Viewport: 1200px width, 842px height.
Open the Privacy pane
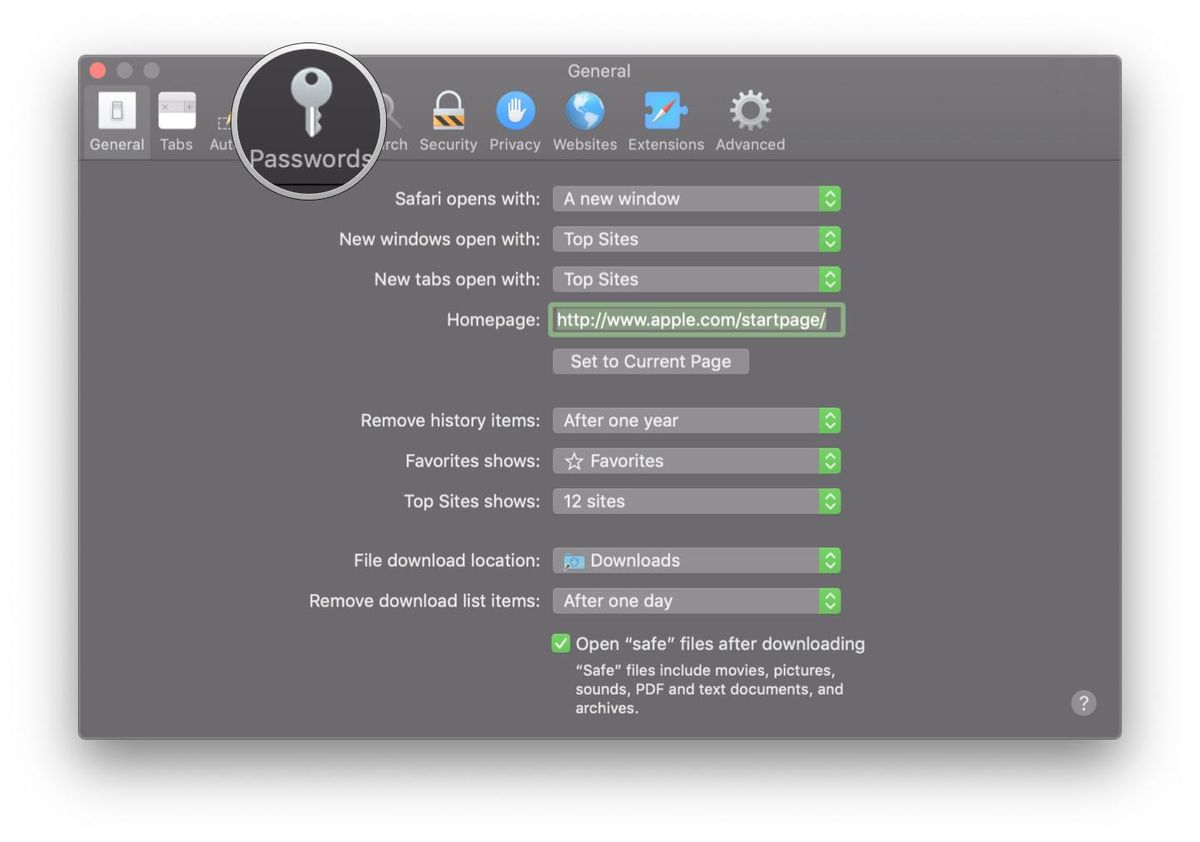(515, 115)
